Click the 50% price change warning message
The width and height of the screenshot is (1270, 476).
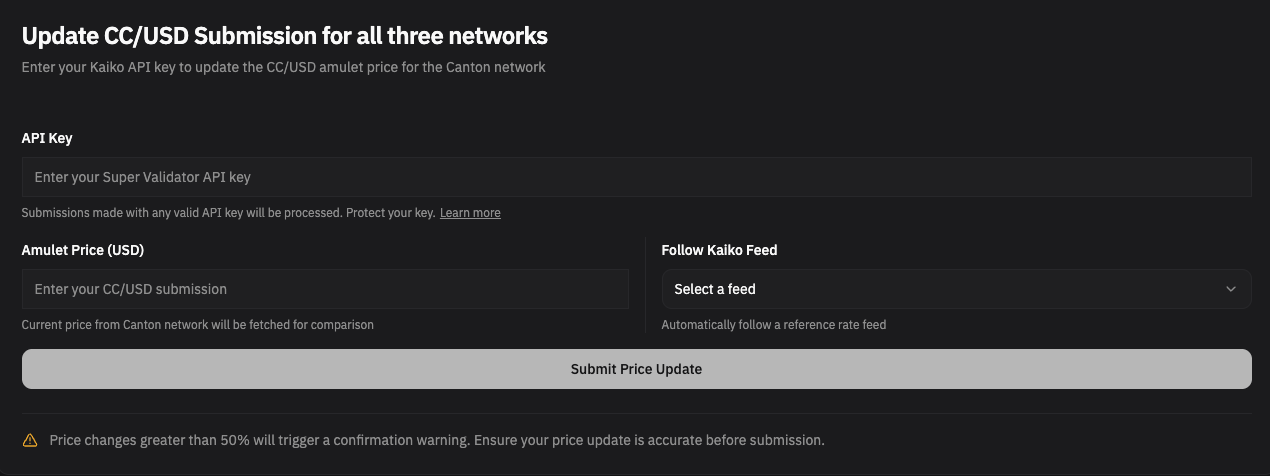(x=437, y=440)
